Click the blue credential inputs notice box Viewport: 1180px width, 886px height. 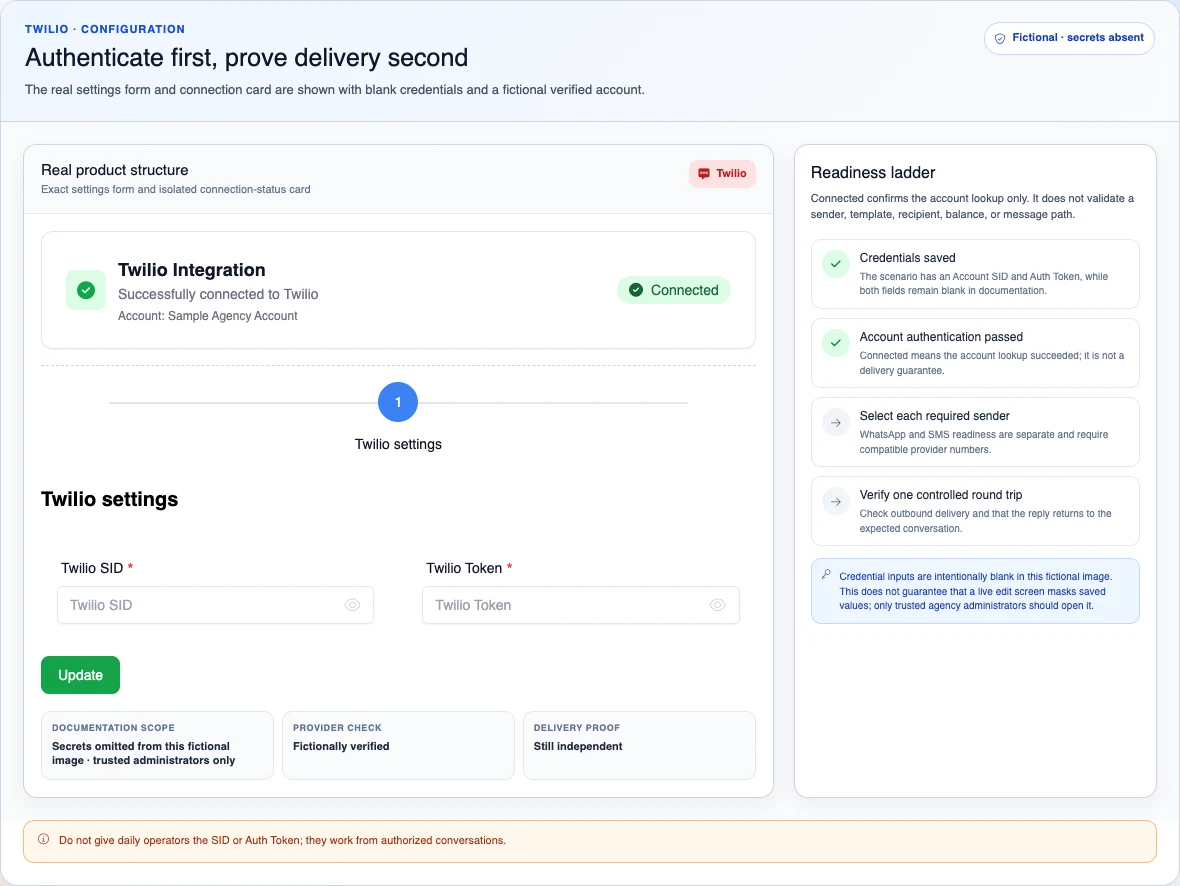pos(975,591)
